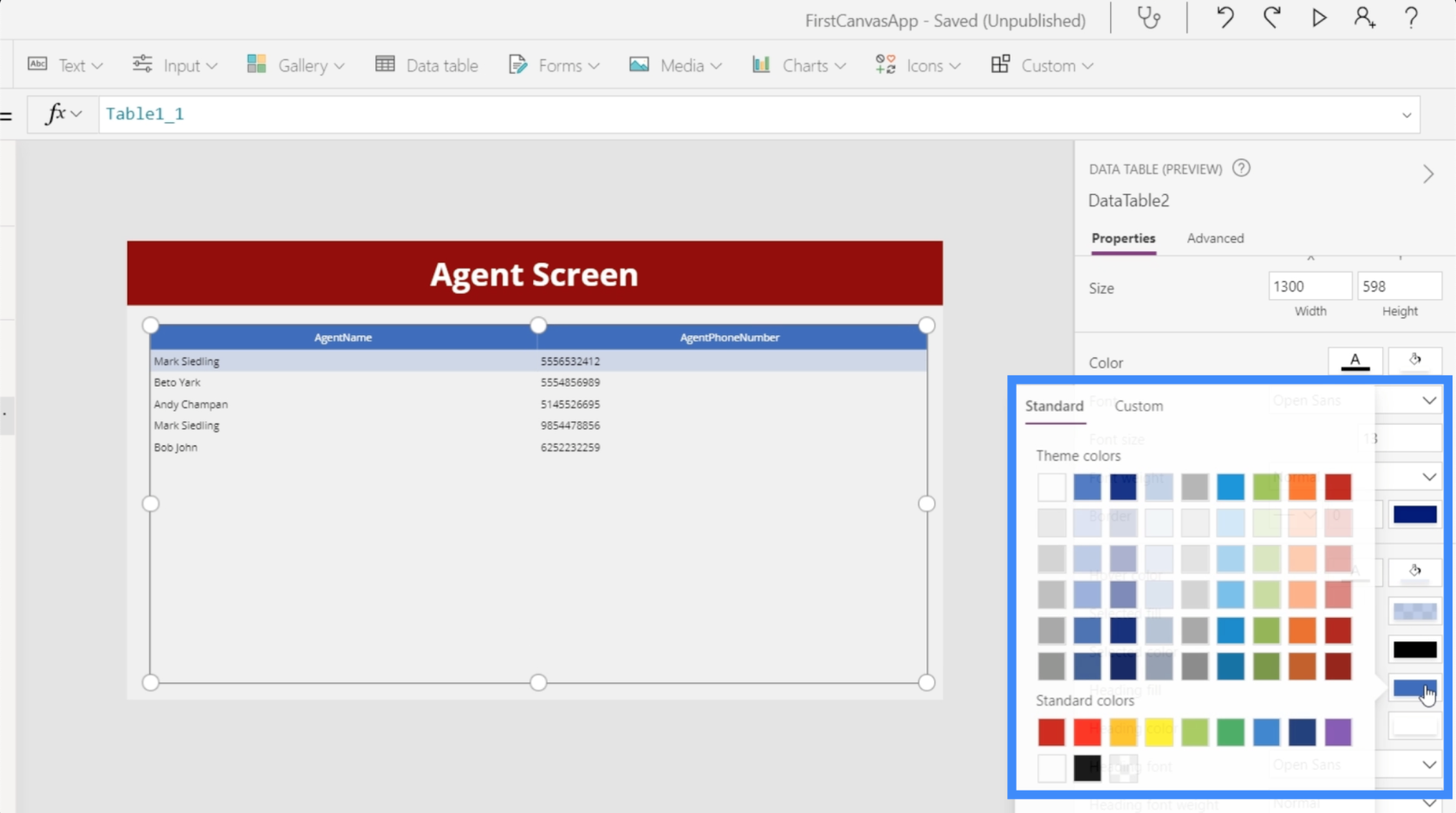
Task: Pick the dark navy theme color swatch
Action: (1123, 487)
